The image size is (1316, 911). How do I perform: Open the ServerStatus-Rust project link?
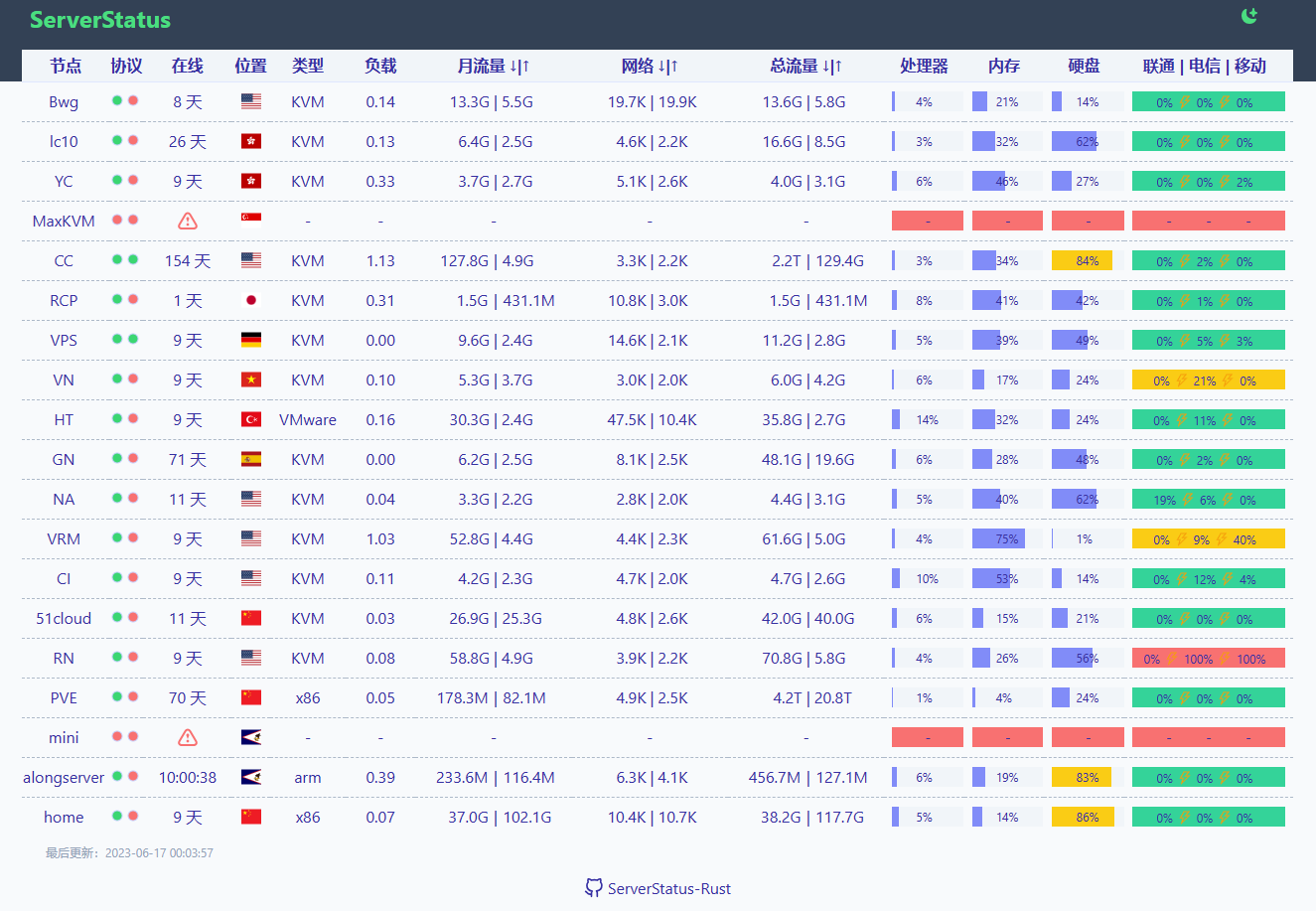(669, 888)
